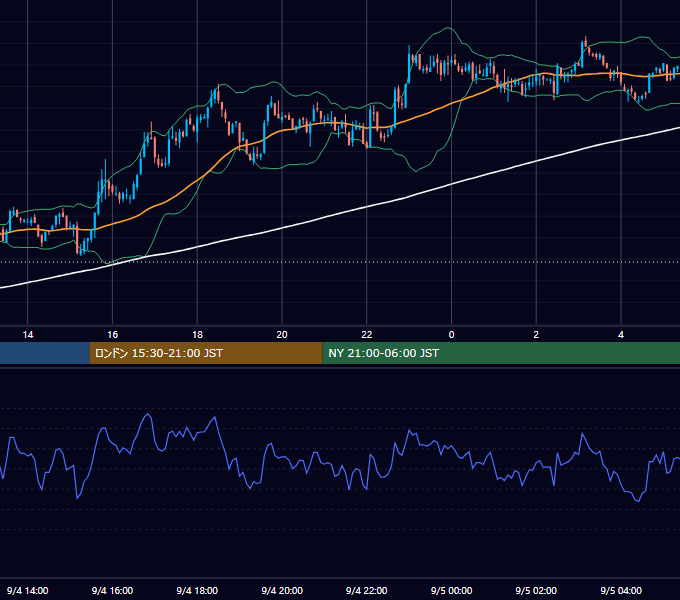This screenshot has width=680, height=600.
Task: Click the 9/5 04:00 time label
Action: [621, 590]
